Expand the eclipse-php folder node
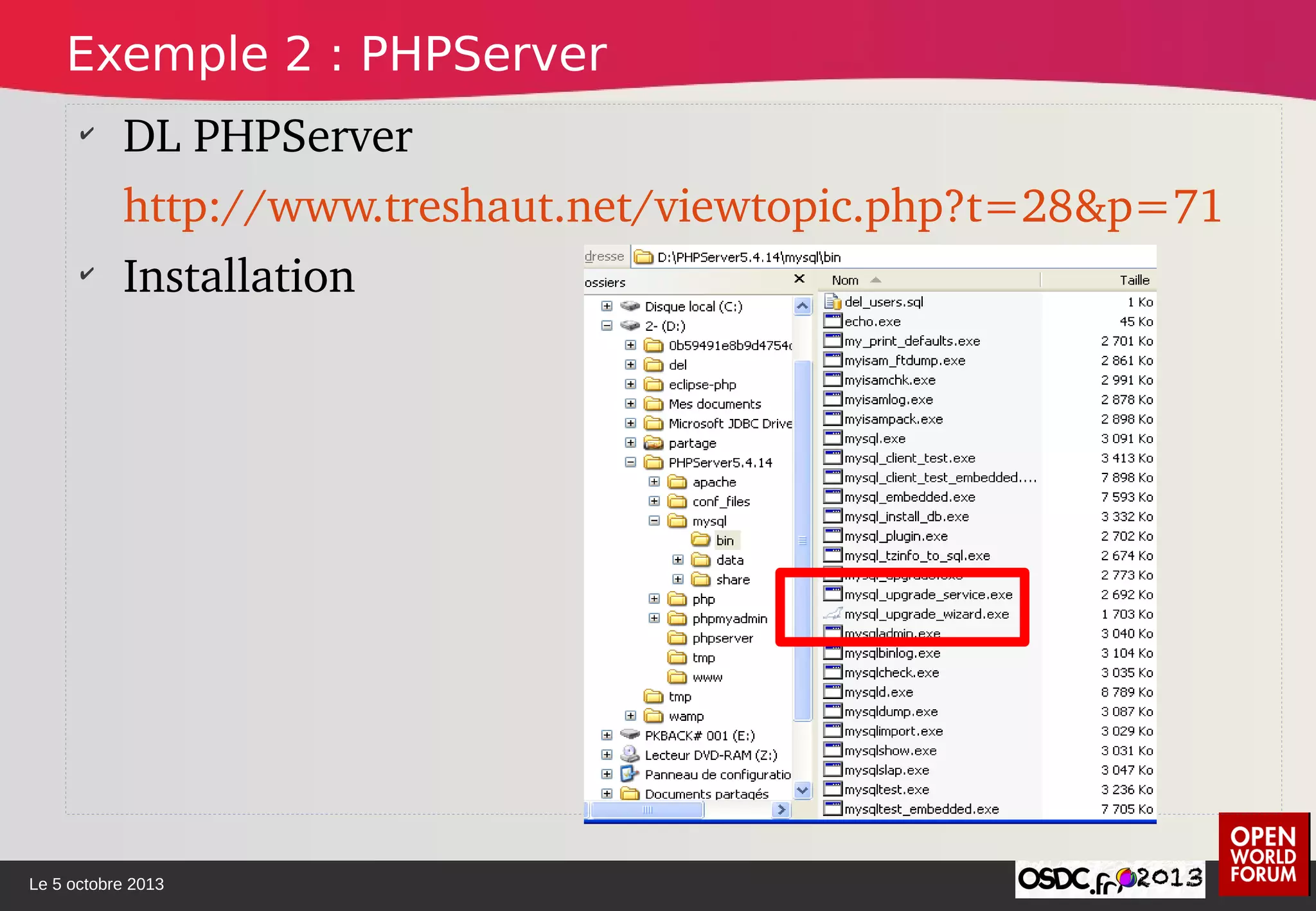Screen dimensions: 1316x911 [630, 384]
